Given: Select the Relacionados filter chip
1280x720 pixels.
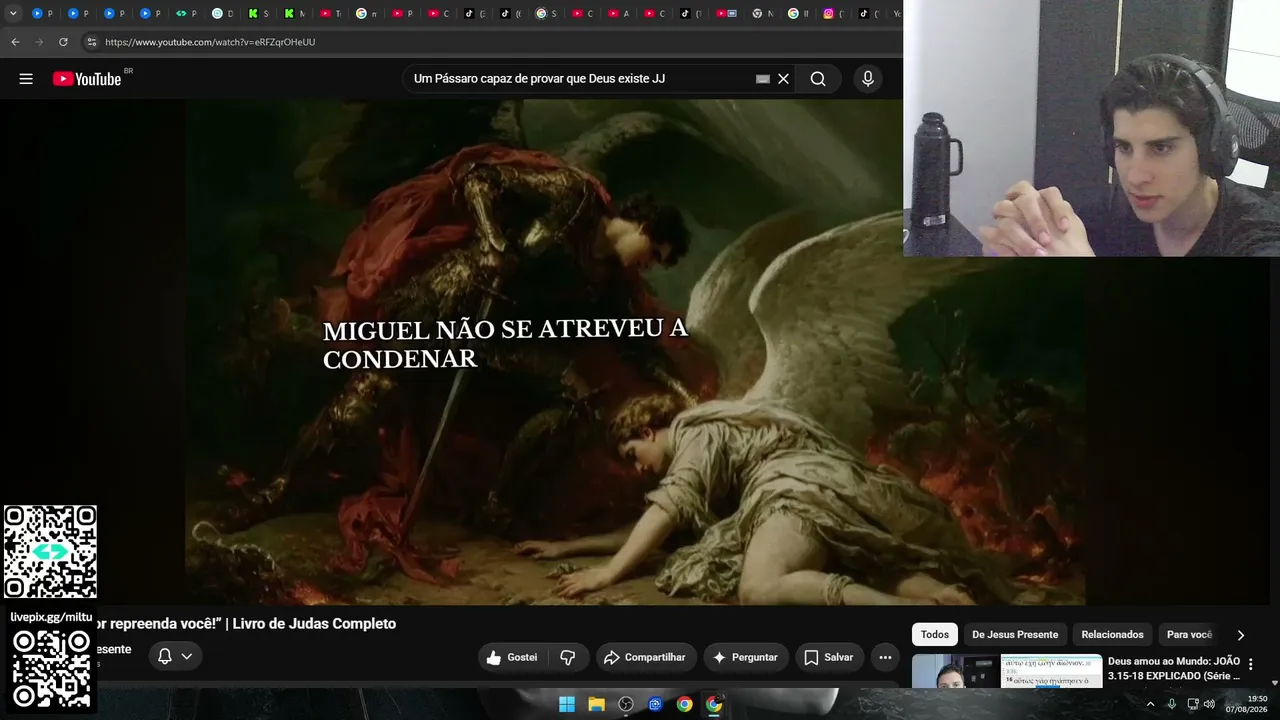Looking at the screenshot, I should pyautogui.click(x=1112, y=634).
